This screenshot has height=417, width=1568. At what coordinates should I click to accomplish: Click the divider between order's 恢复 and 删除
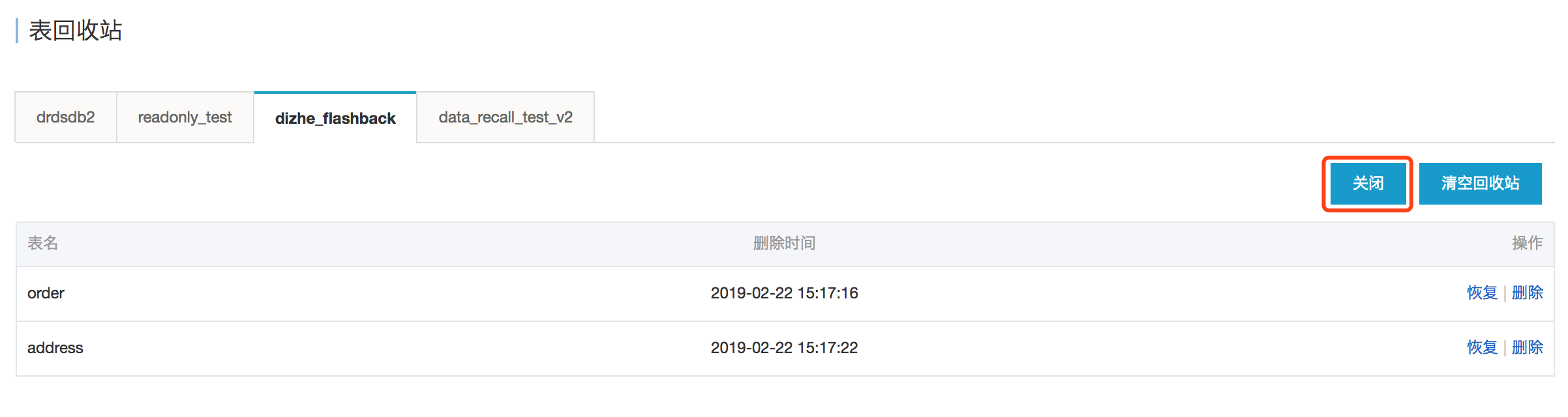click(1505, 293)
